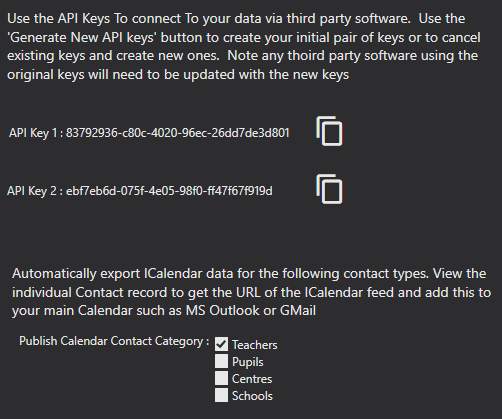Click the Schools label text
This screenshot has width=502, height=419.
252,396
